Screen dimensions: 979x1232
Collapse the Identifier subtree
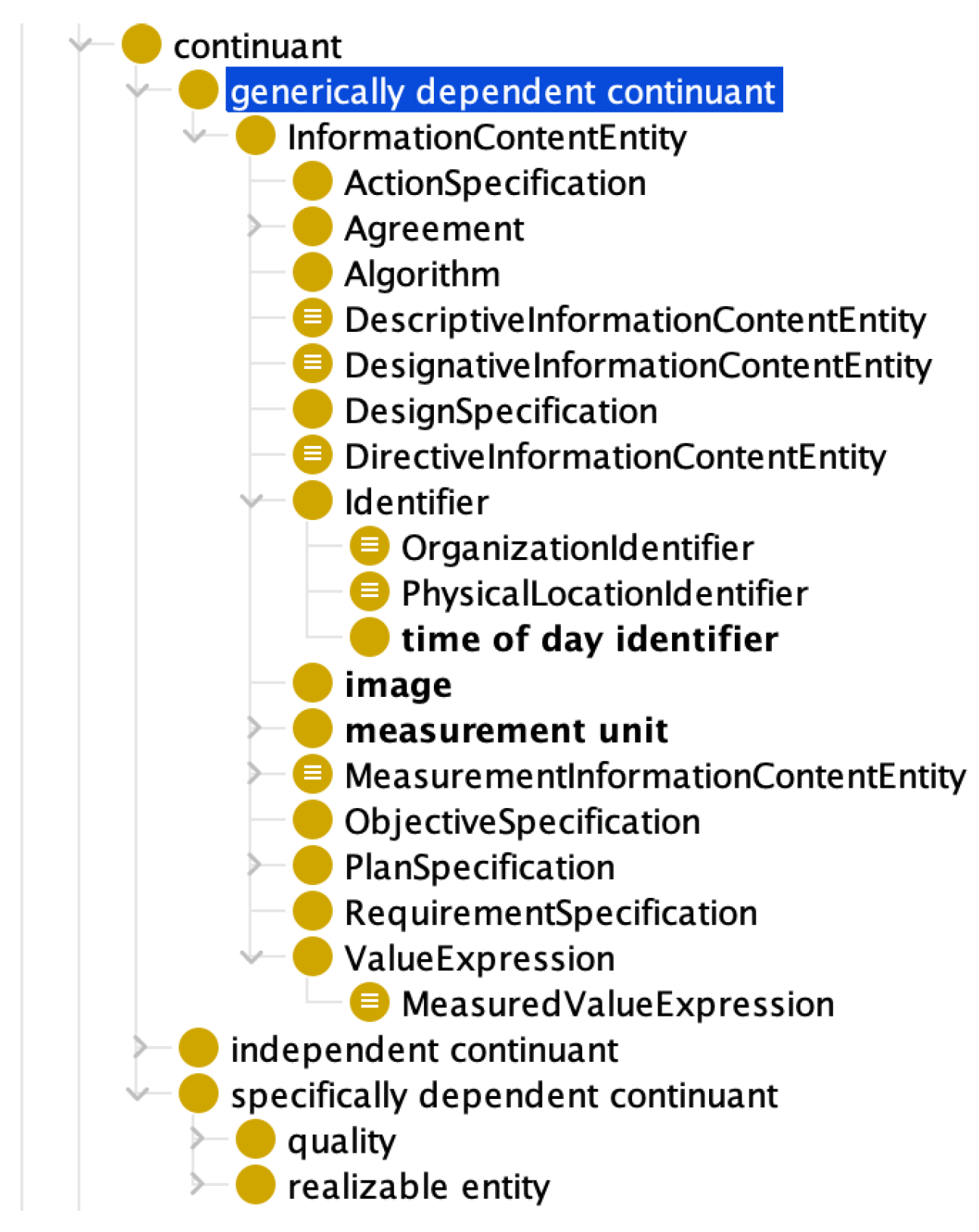pyautogui.click(x=251, y=501)
